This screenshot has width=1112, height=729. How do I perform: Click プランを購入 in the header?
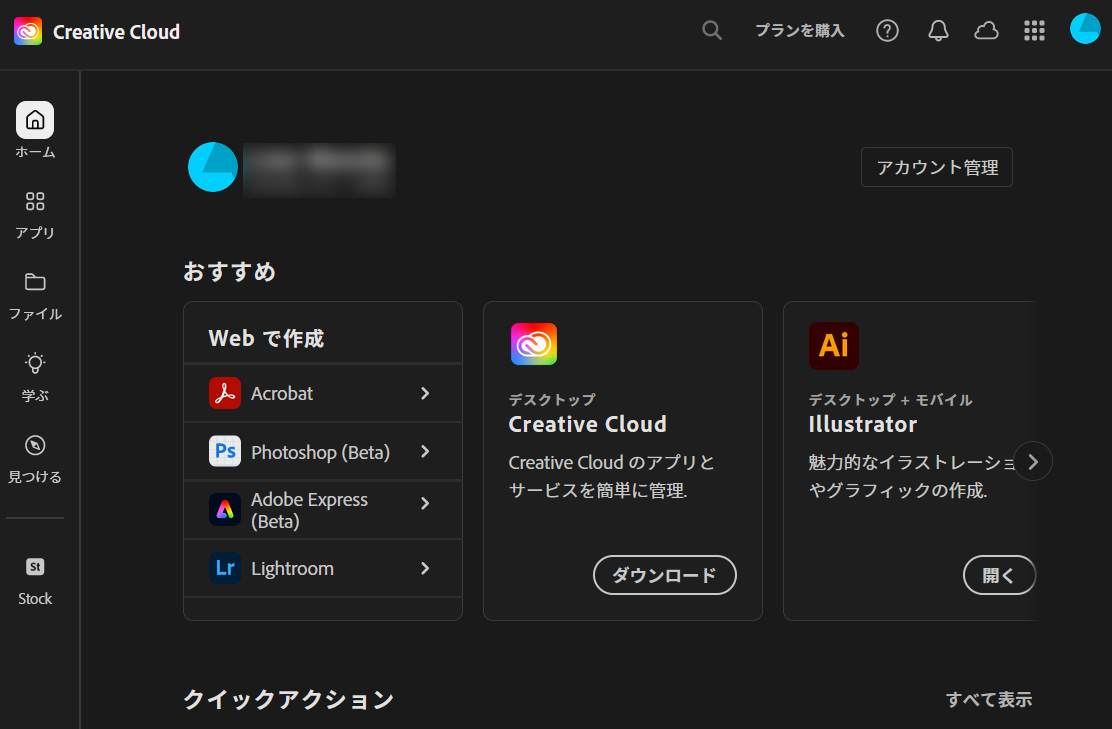(799, 30)
